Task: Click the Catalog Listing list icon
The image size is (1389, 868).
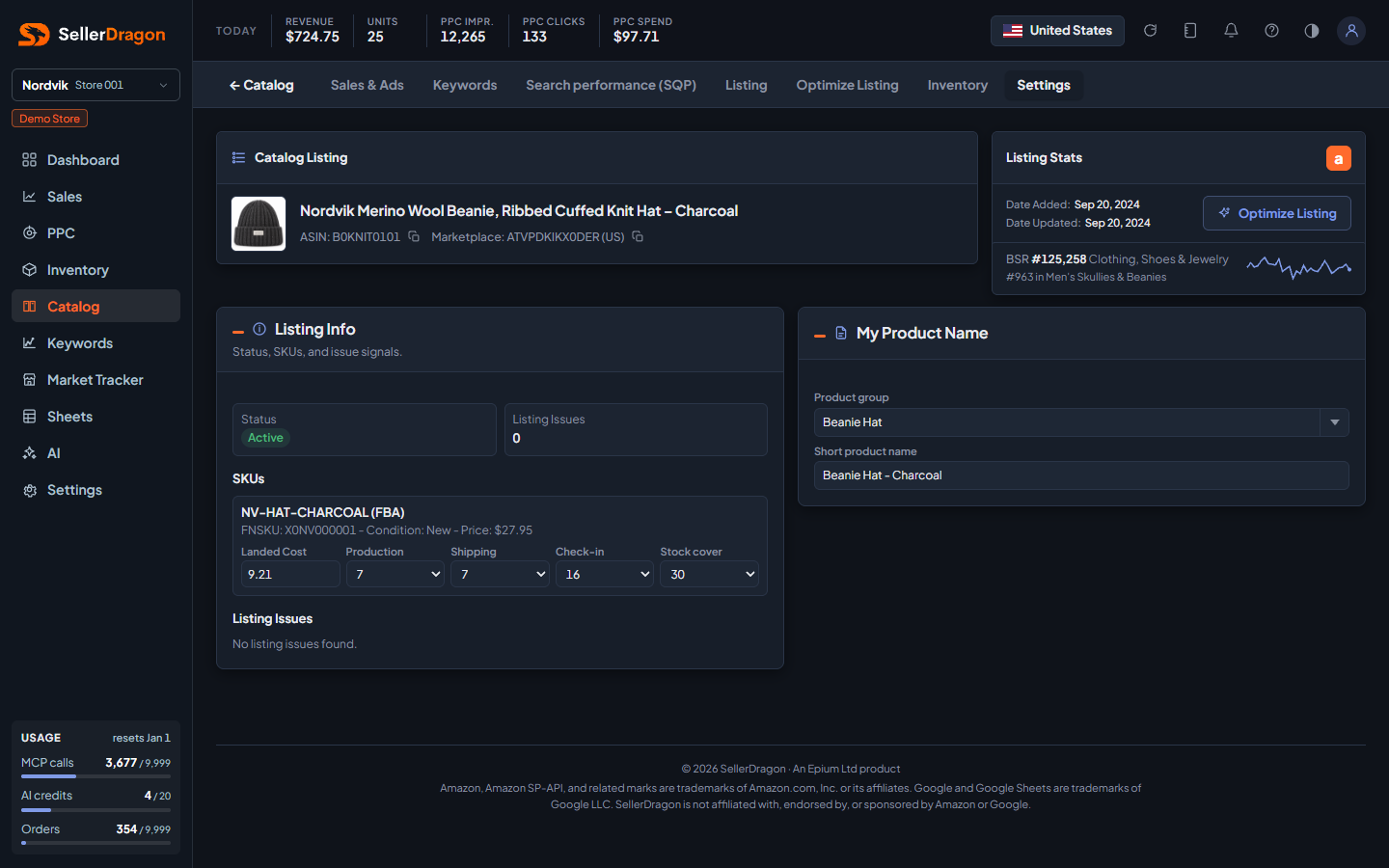Action: (238, 157)
